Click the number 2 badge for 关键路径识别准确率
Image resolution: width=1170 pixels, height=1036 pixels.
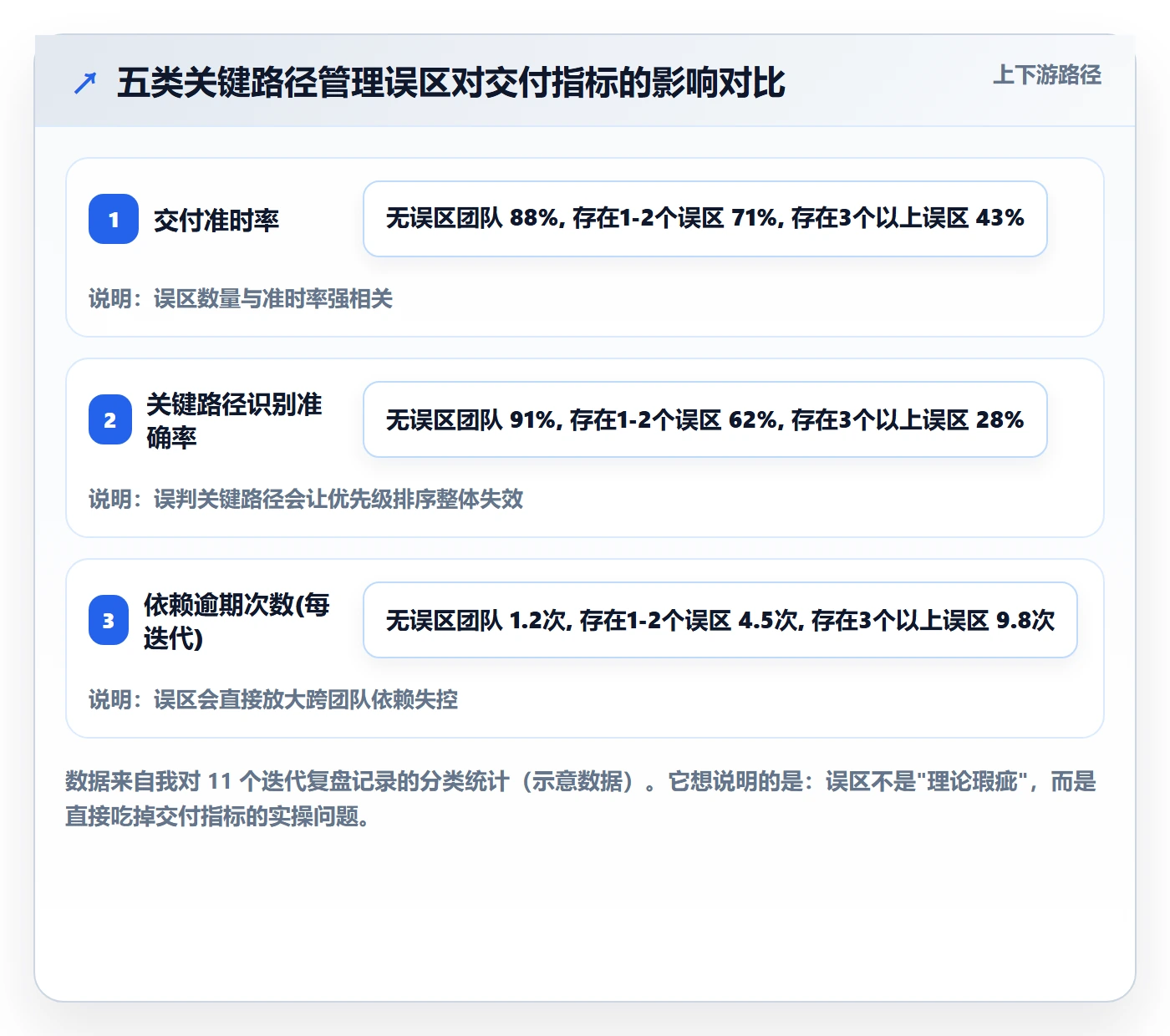pyautogui.click(x=110, y=419)
